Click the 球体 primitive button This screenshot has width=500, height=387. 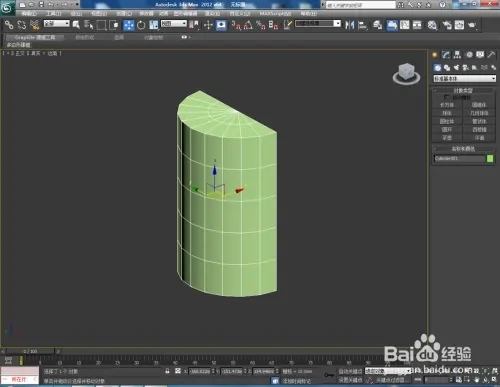tap(447, 113)
